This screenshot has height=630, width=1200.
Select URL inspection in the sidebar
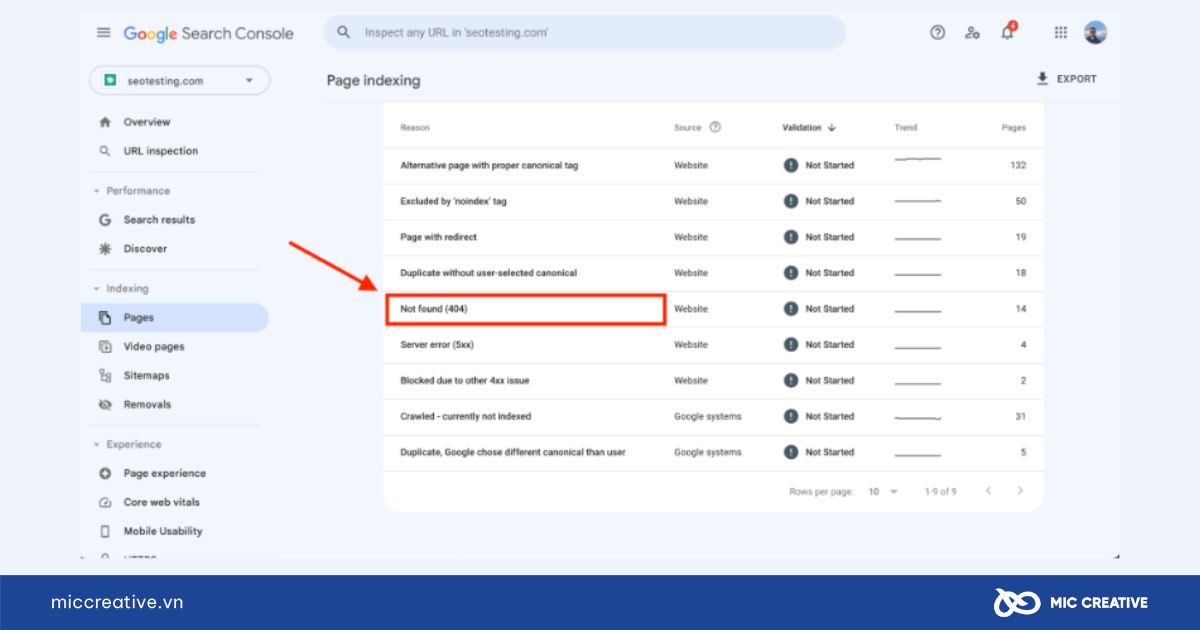pos(160,151)
